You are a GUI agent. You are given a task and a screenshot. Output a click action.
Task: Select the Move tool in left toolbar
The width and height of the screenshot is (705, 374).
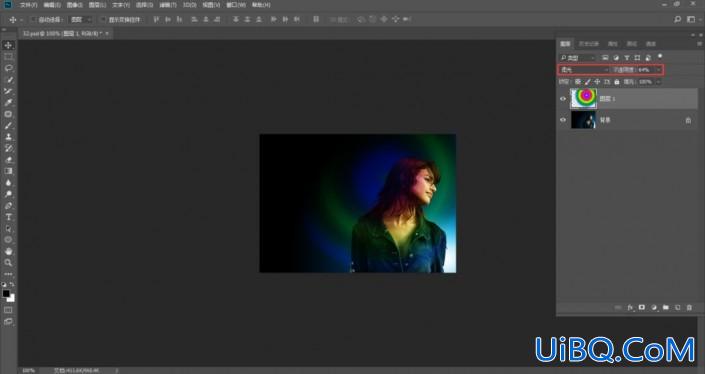pos(9,45)
